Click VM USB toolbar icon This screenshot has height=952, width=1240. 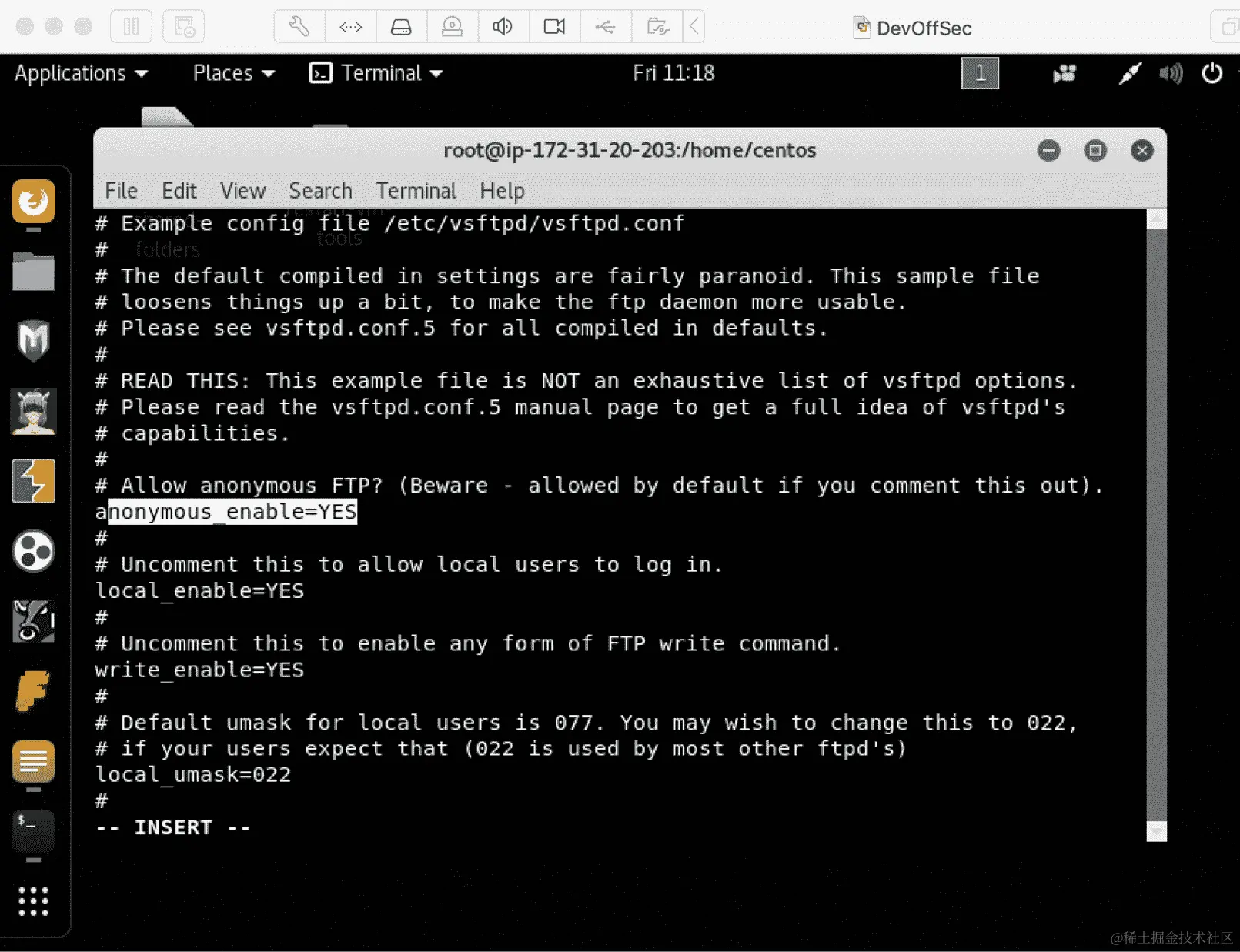[605, 27]
